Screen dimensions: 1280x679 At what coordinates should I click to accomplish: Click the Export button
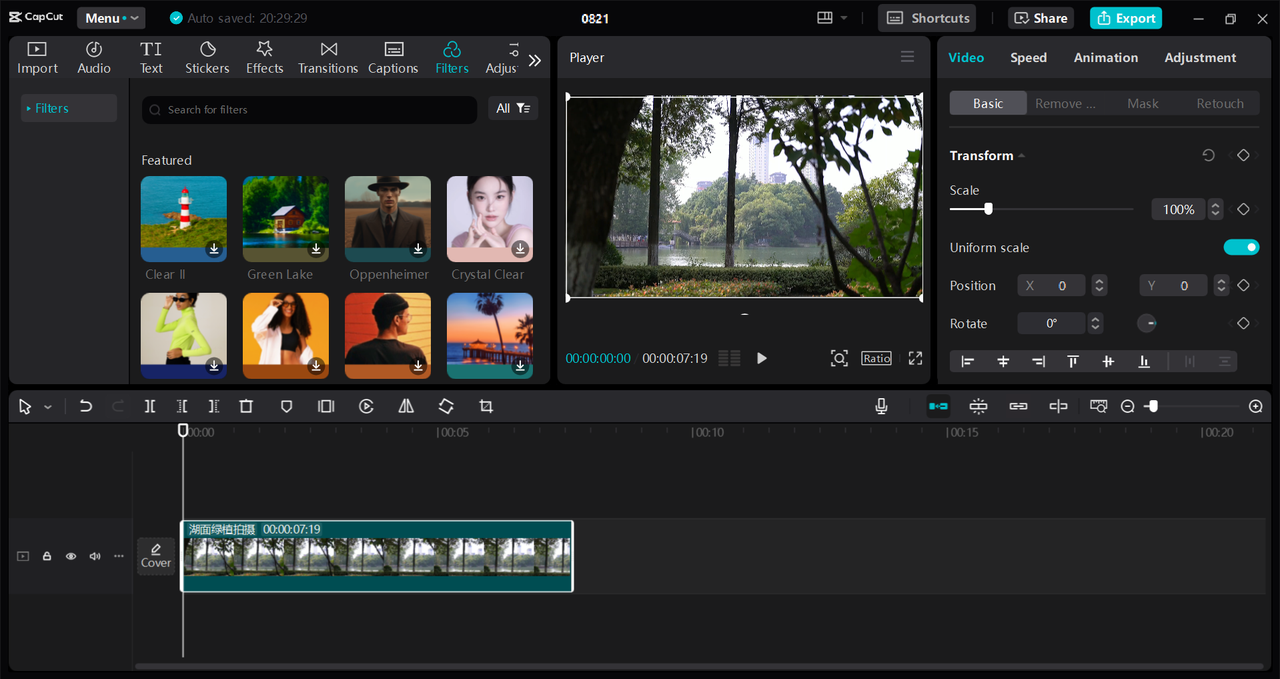(1126, 18)
